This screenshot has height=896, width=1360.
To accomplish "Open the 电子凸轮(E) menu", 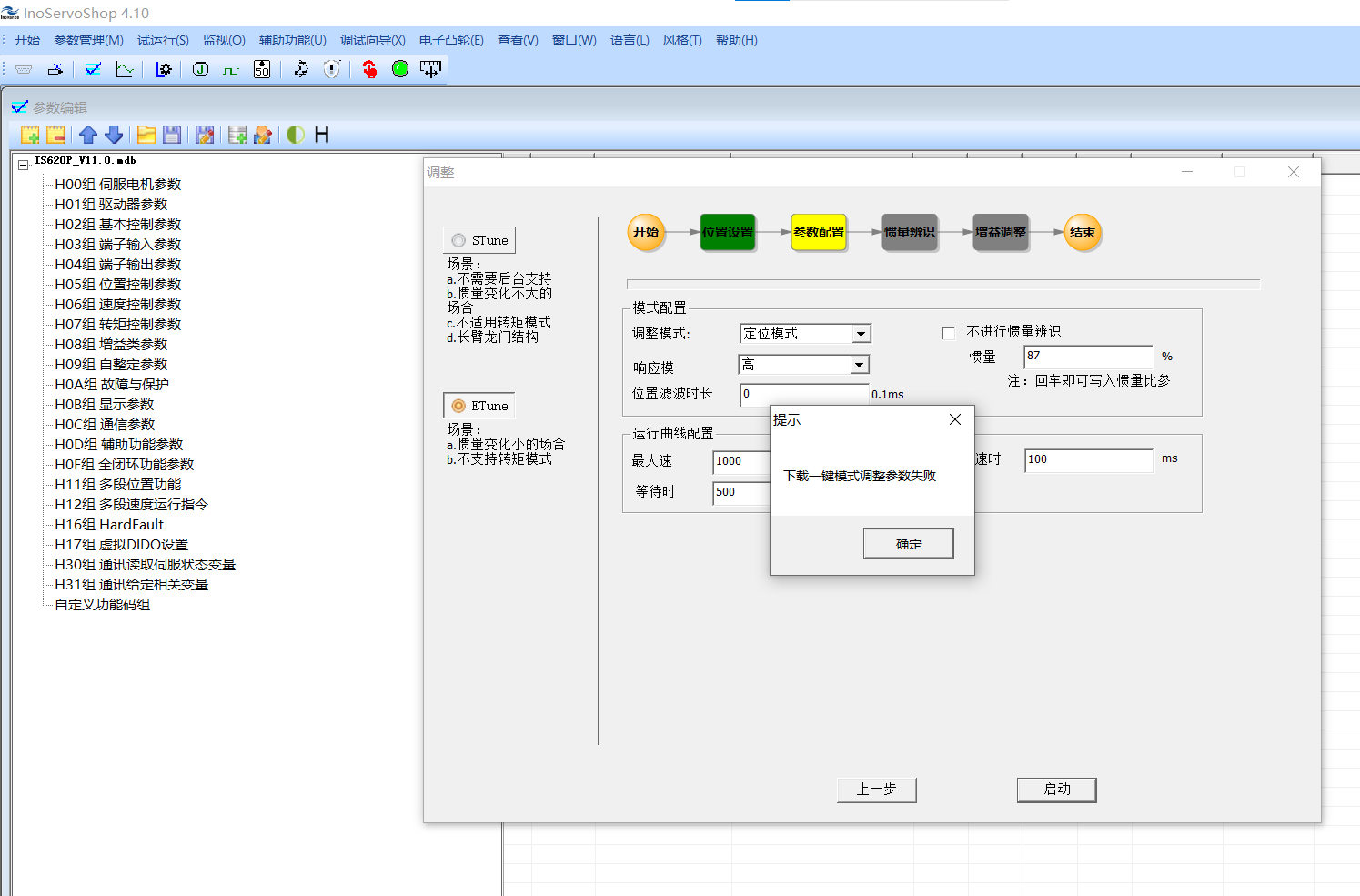I will pyautogui.click(x=452, y=40).
